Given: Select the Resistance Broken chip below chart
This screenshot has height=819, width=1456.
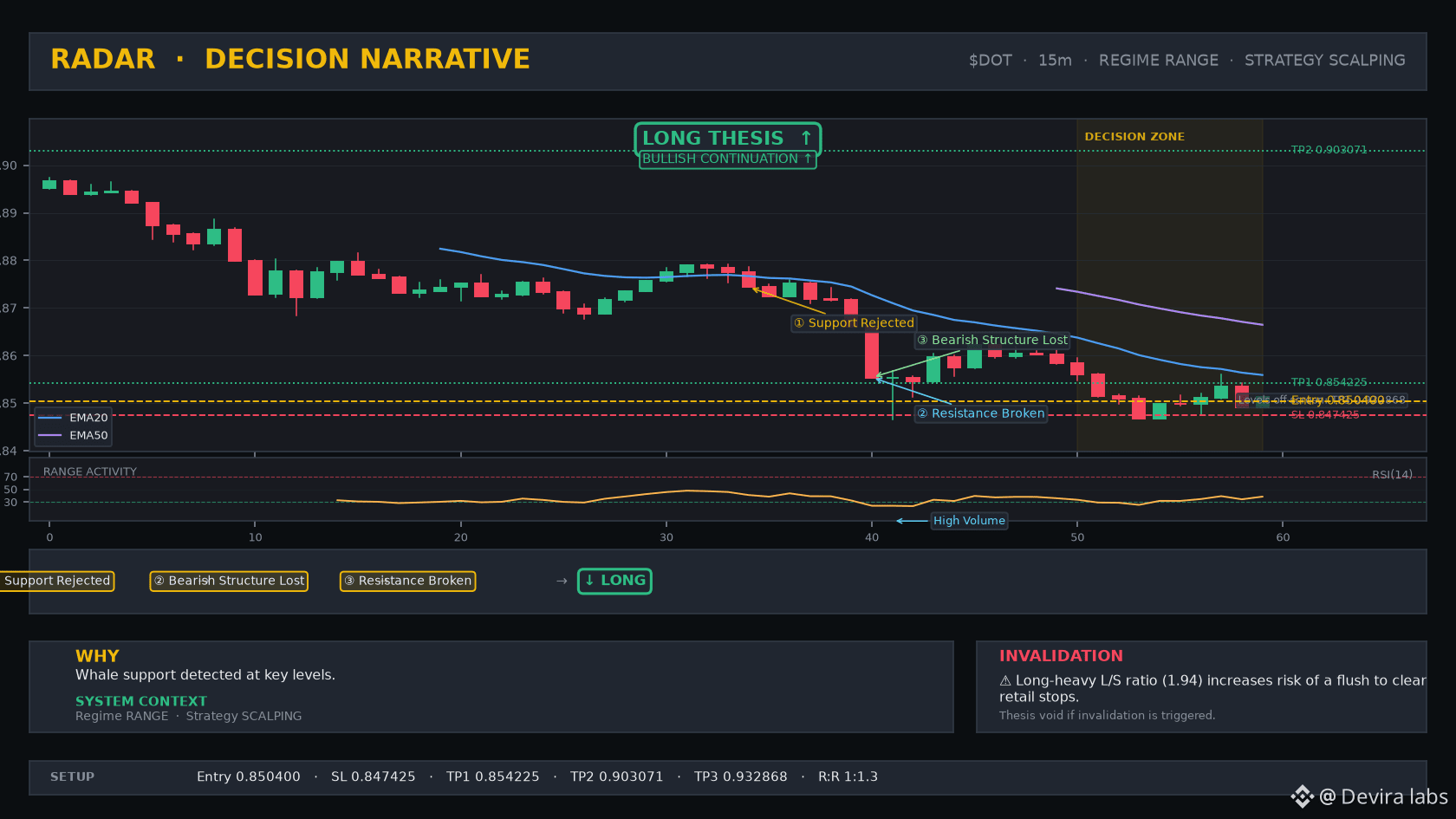Looking at the screenshot, I should tap(407, 581).
